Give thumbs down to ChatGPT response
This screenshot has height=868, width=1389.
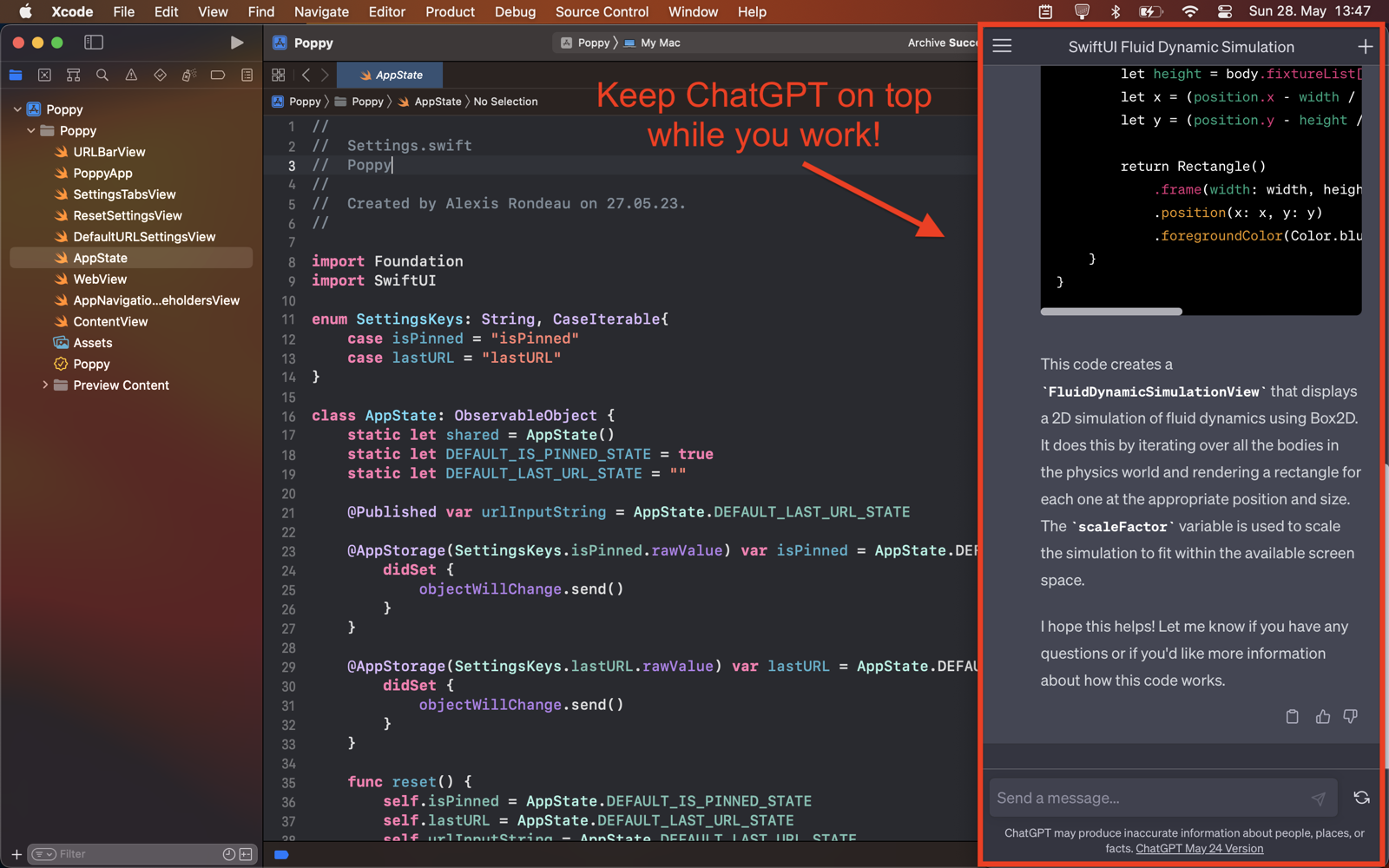pos(1351,716)
